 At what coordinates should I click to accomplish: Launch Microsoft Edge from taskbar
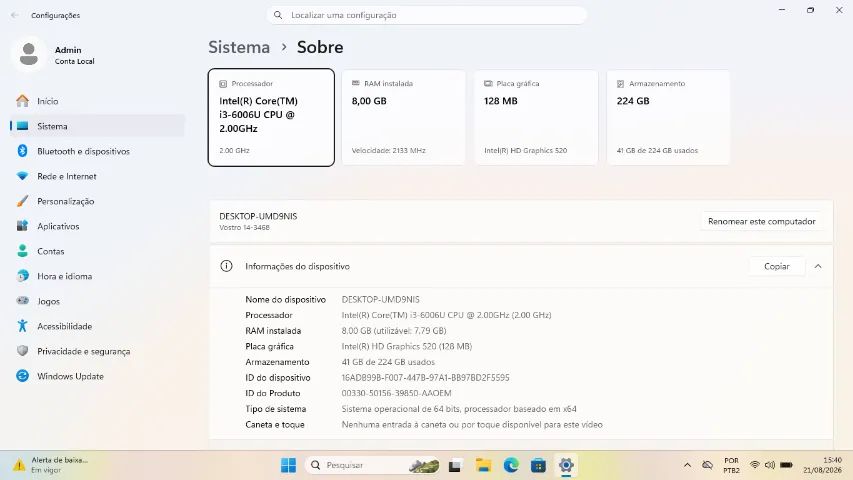coord(511,465)
